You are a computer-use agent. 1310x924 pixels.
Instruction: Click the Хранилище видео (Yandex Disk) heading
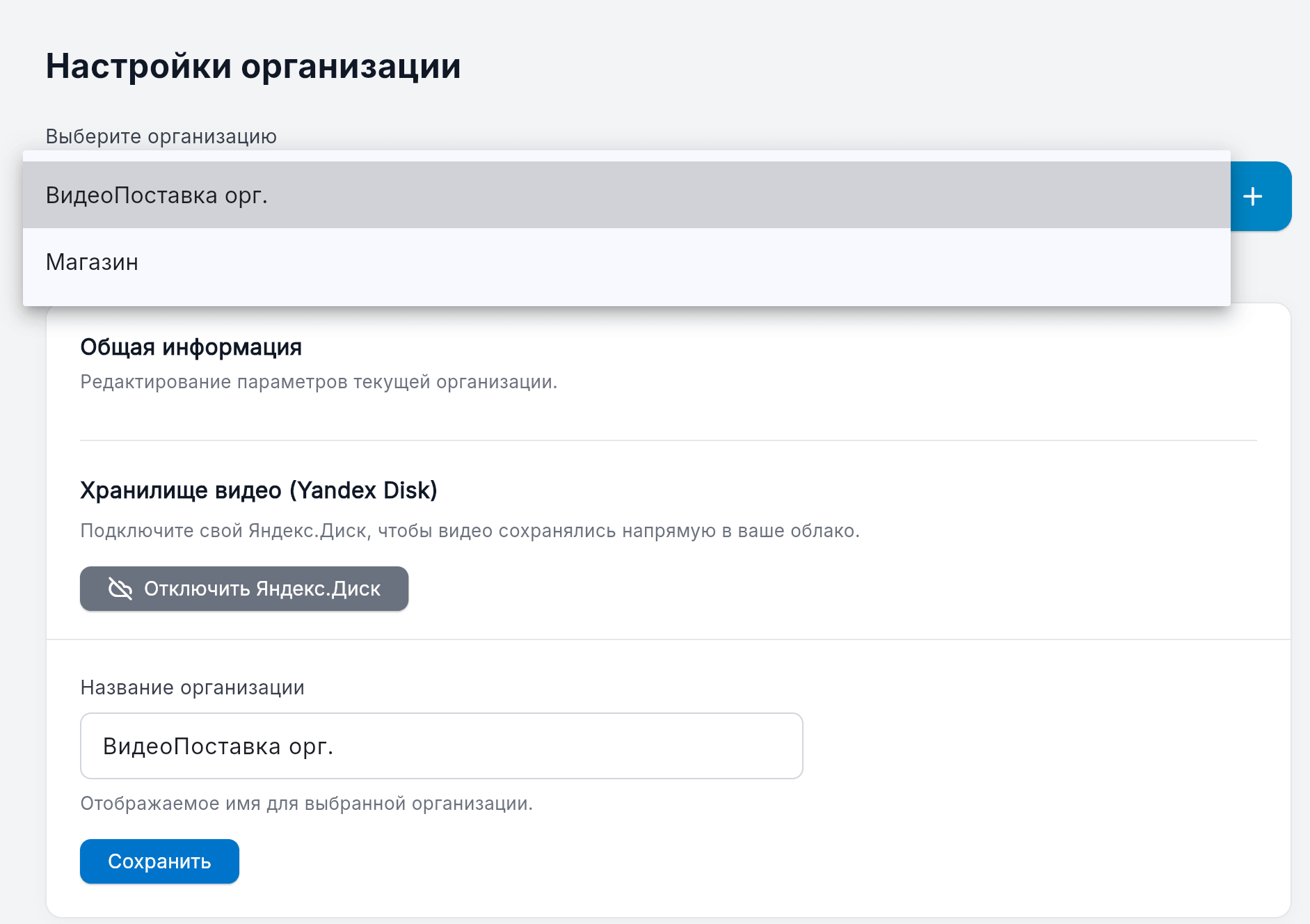(259, 491)
